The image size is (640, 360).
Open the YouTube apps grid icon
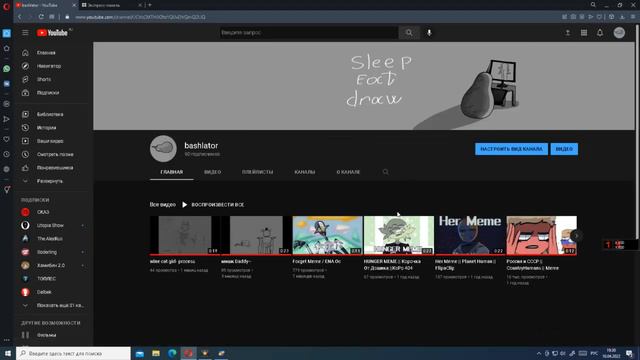click(x=584, y=33)
